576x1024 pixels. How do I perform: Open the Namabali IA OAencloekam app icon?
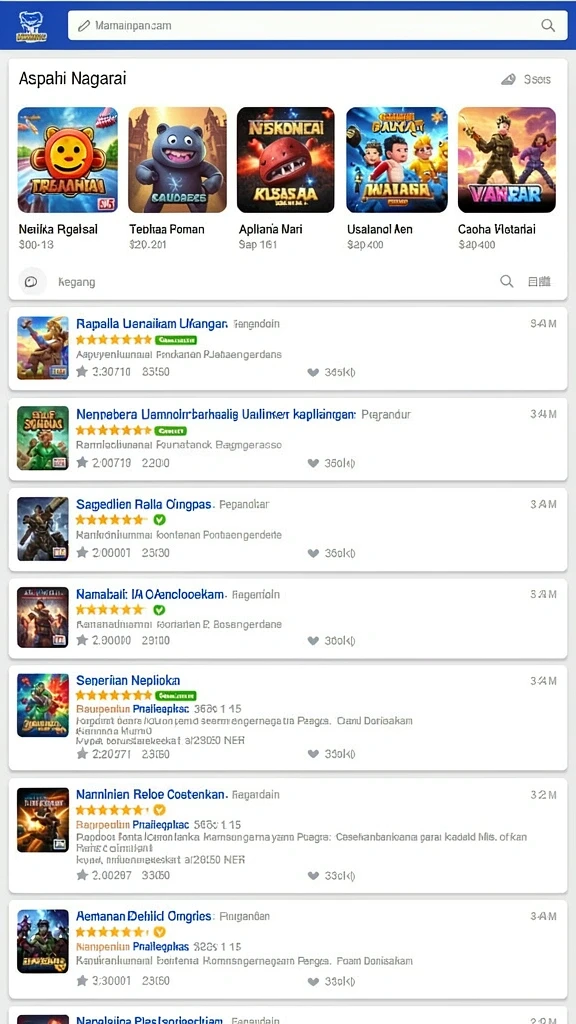tap(42, 617)
